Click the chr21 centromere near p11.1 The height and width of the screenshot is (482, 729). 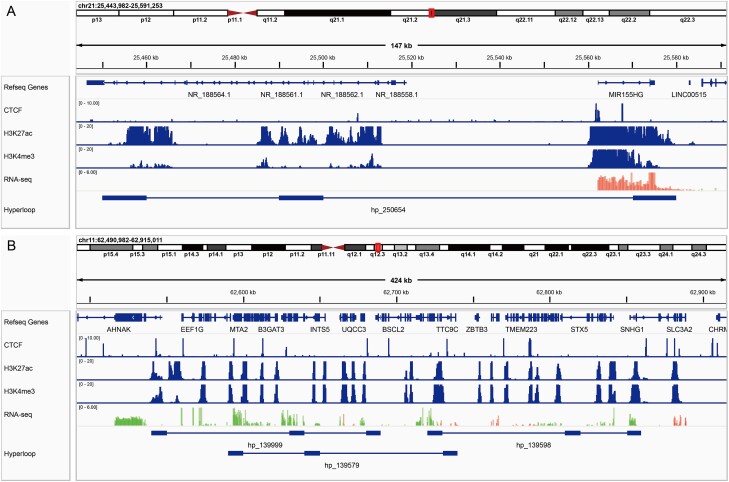[243, 13]
